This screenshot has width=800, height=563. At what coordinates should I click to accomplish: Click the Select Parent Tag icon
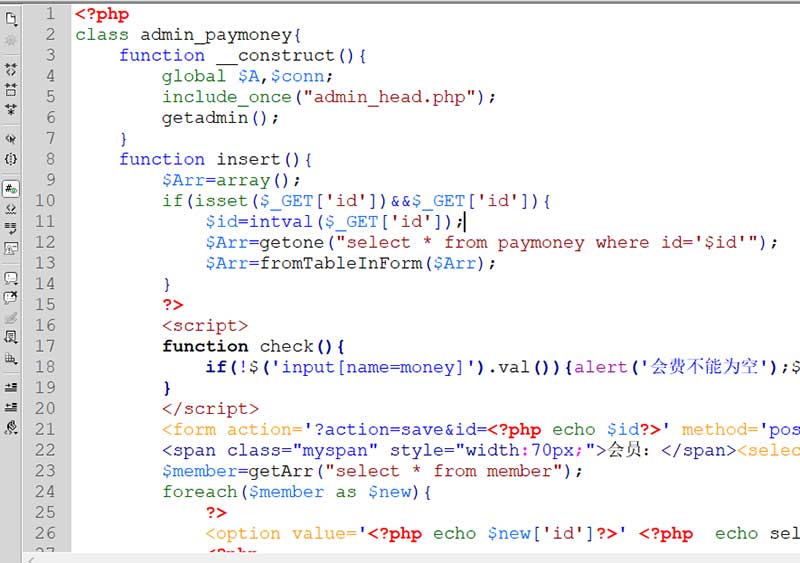tap(11, 139)
